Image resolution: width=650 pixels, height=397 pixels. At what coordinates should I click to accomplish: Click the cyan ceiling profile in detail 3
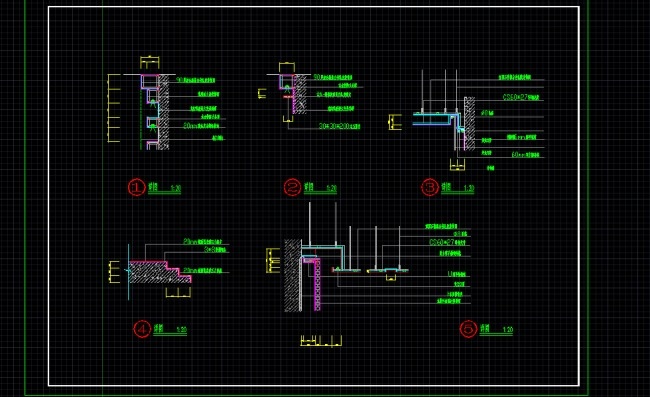(438, 119)
